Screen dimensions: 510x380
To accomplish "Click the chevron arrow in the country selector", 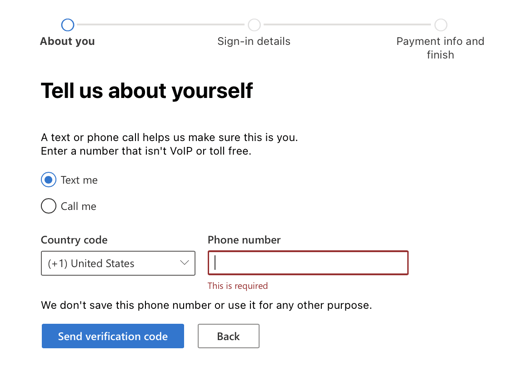I will [x=184, y=263].
